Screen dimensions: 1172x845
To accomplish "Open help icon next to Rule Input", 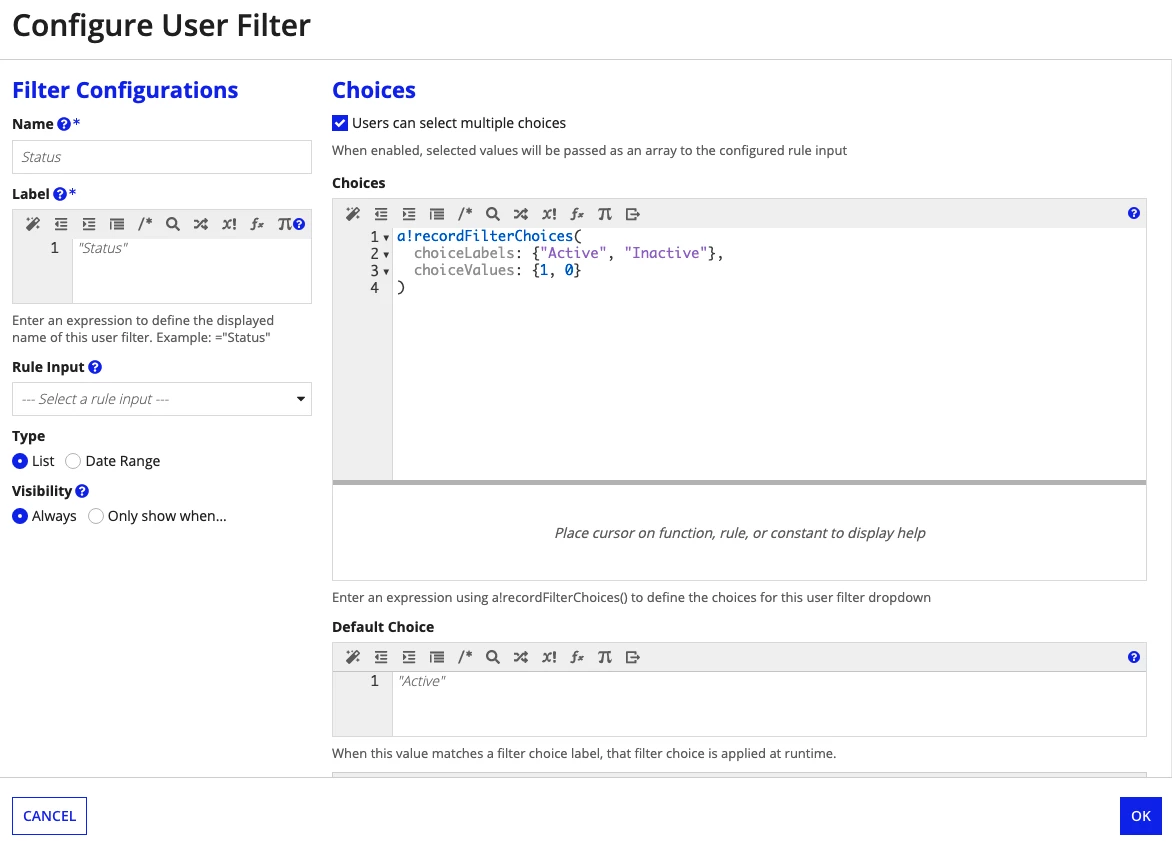I will point(95,367).
